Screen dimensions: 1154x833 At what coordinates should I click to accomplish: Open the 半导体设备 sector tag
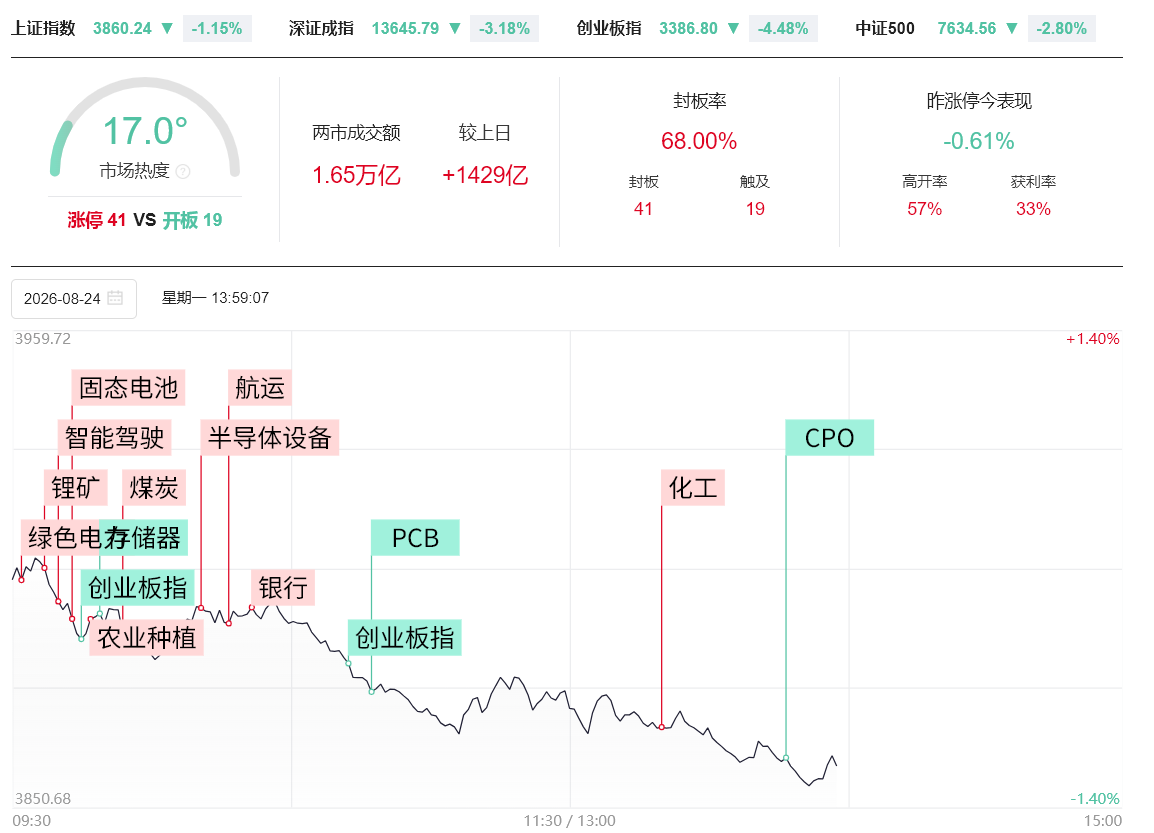[269, 438]
